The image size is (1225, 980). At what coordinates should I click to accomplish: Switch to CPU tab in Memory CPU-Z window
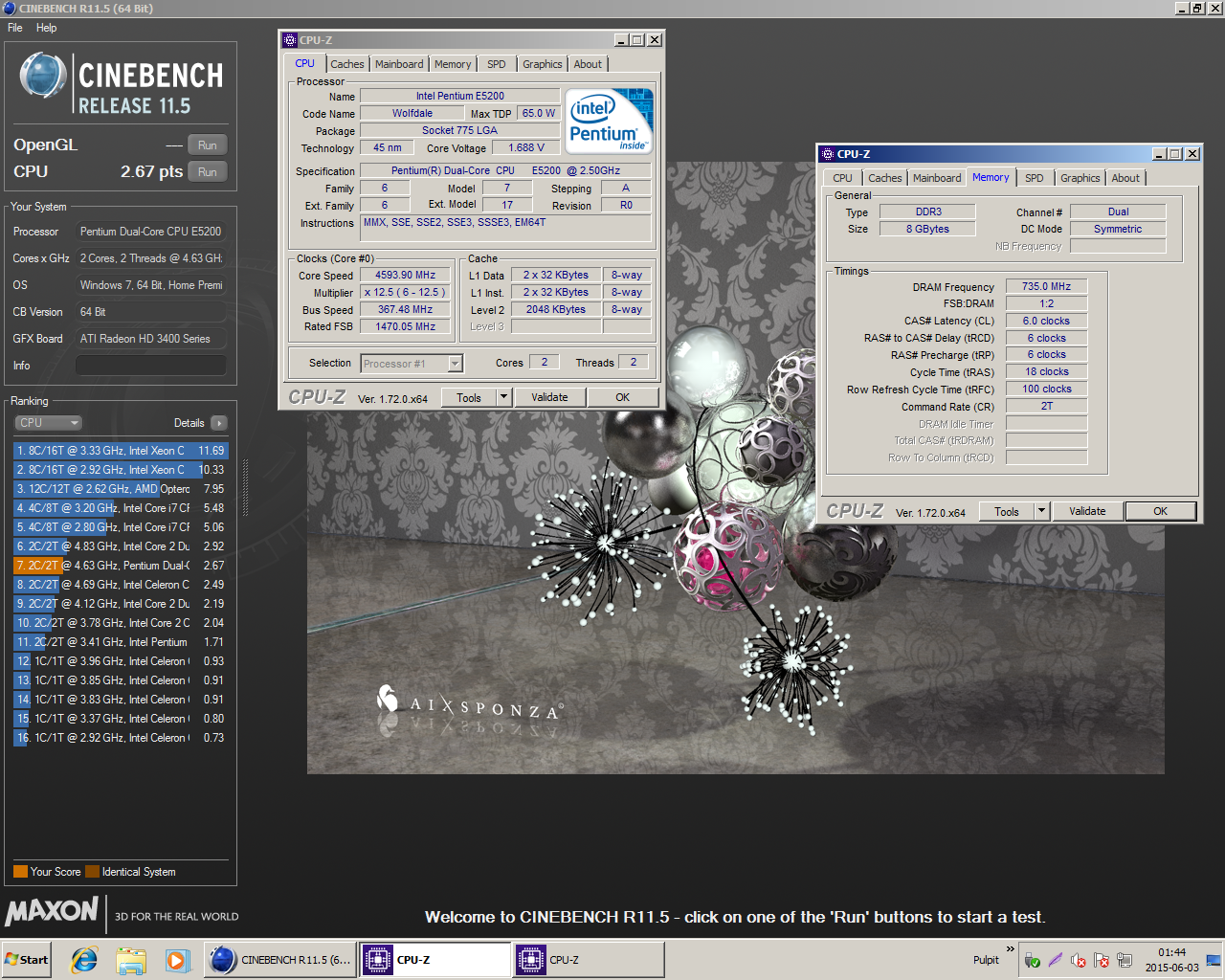(842, 178)
